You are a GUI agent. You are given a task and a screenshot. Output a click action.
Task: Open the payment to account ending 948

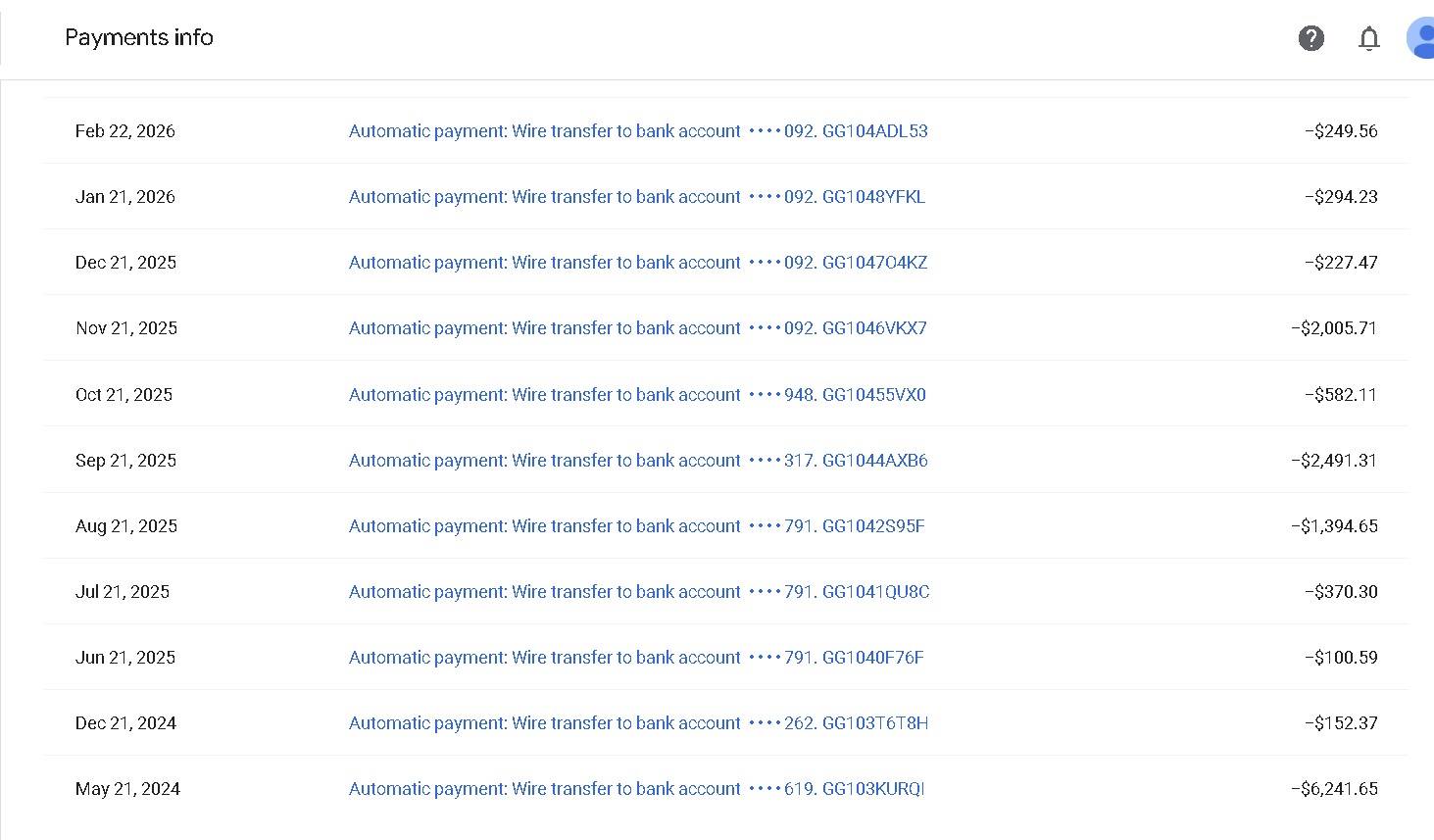(x=637, y=395)
